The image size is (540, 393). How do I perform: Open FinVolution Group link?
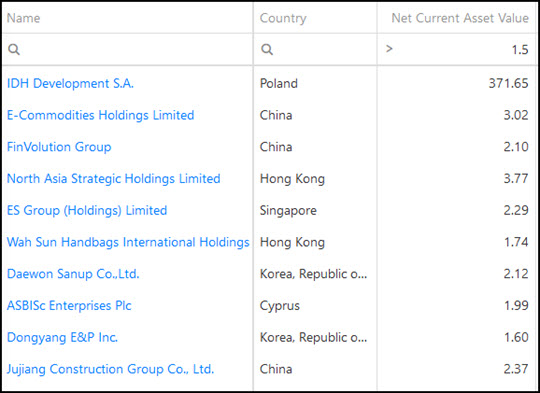[59, 147]
